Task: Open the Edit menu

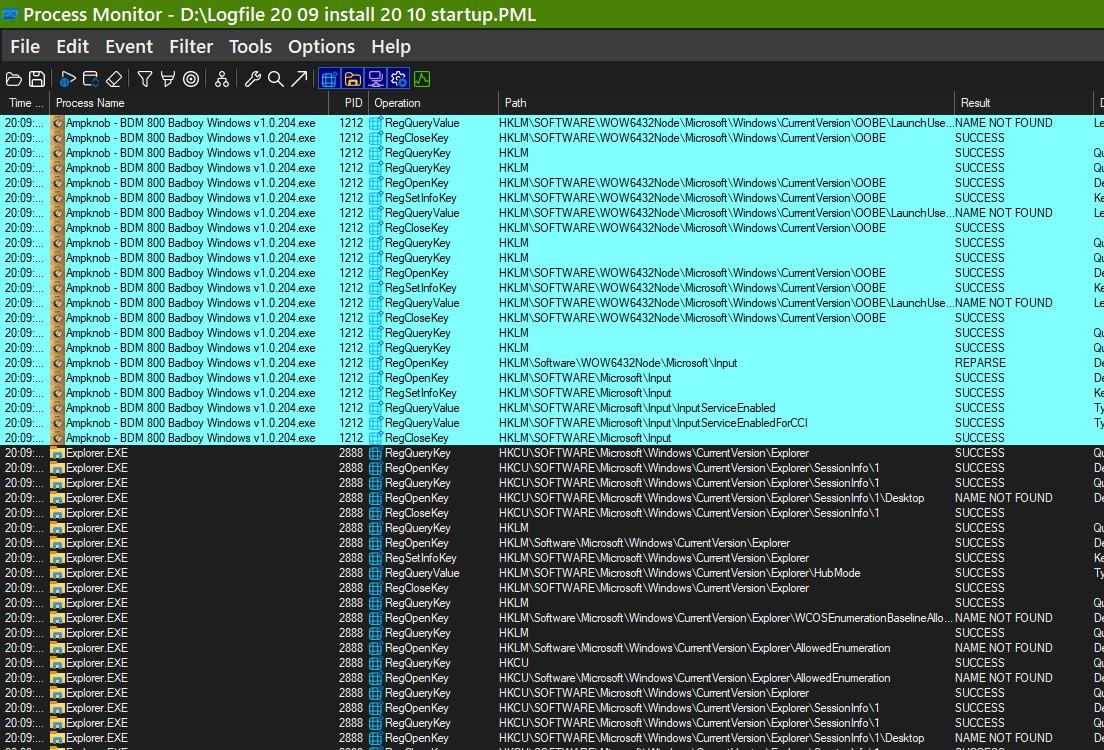Action: point(73,46)
